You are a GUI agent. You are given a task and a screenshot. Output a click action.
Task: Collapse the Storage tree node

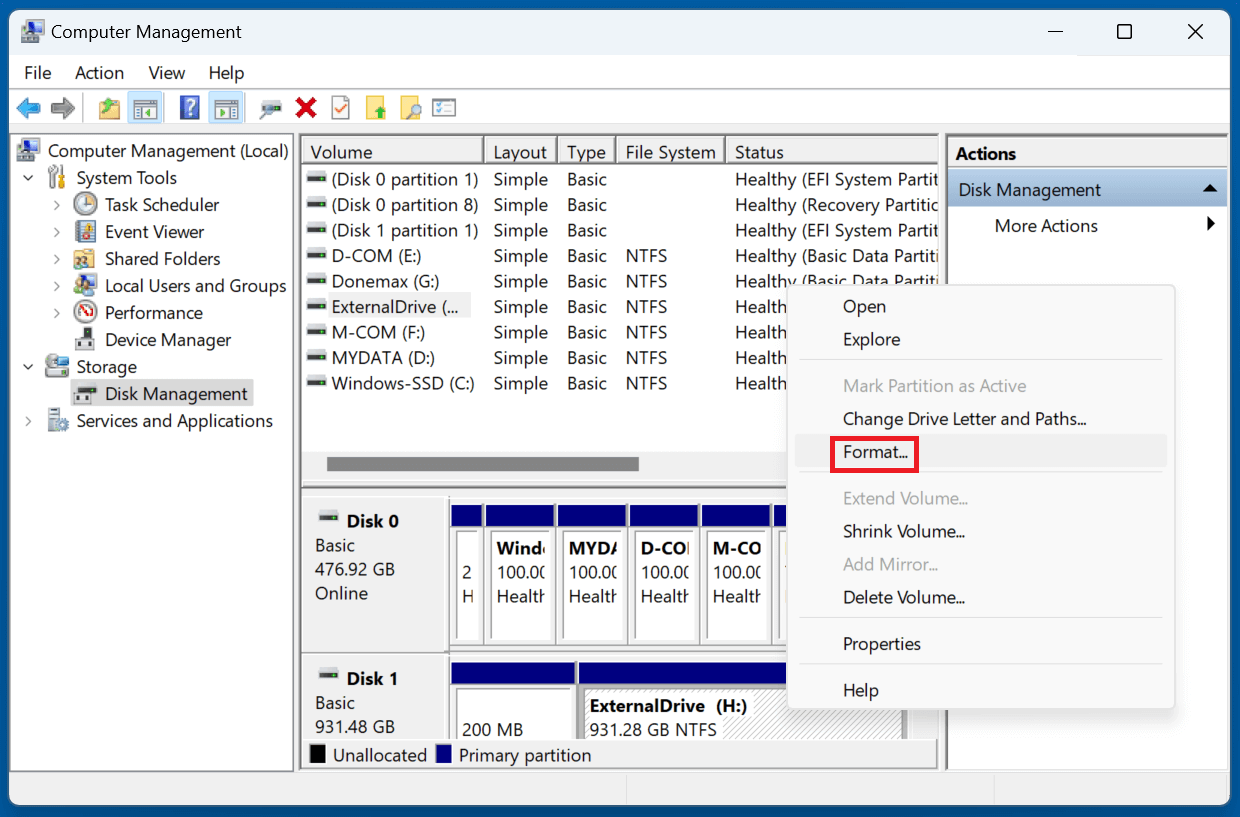[x=28, y=366]
